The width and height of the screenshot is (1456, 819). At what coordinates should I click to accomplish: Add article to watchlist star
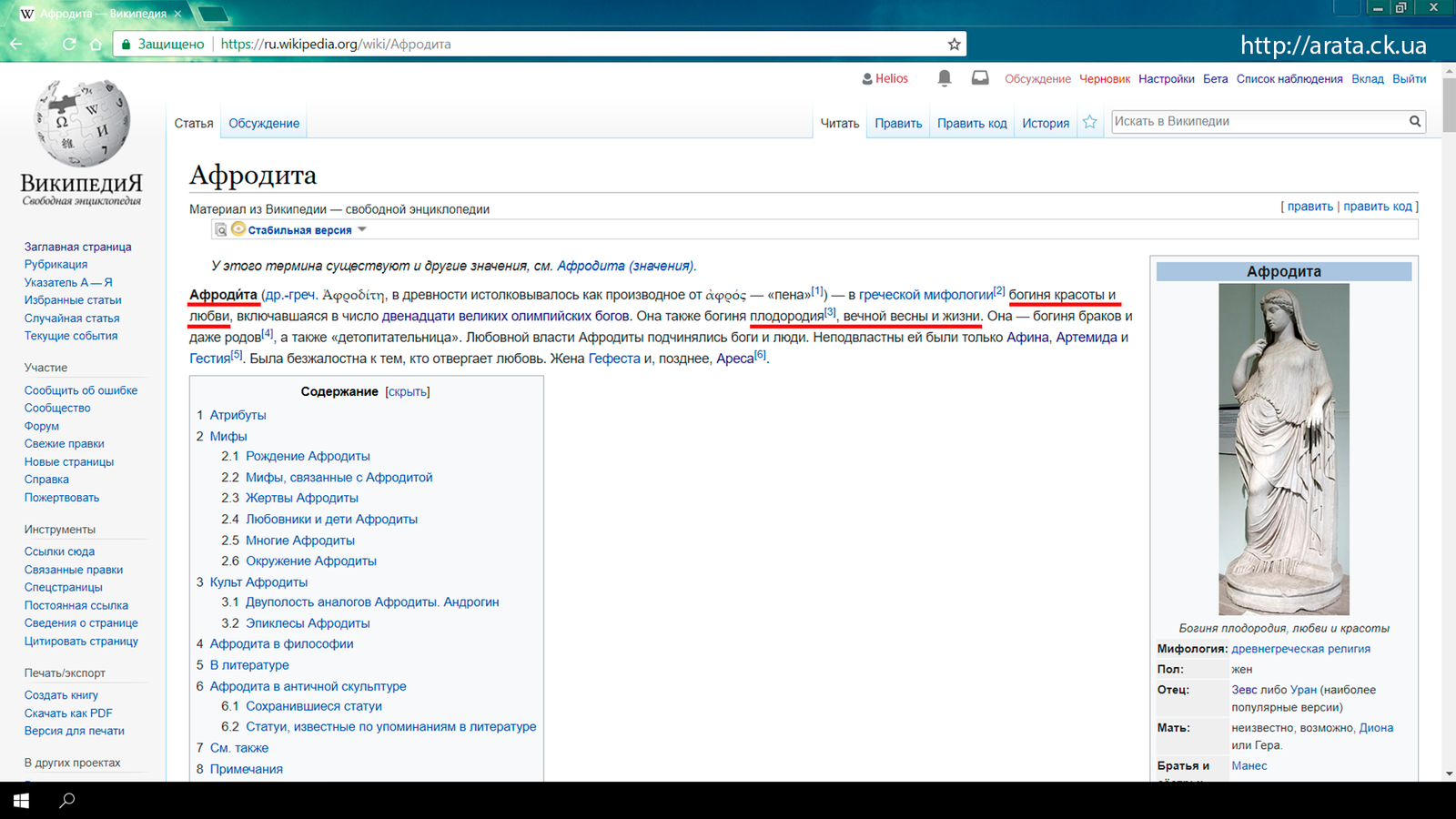click(x=1089, y=122)
